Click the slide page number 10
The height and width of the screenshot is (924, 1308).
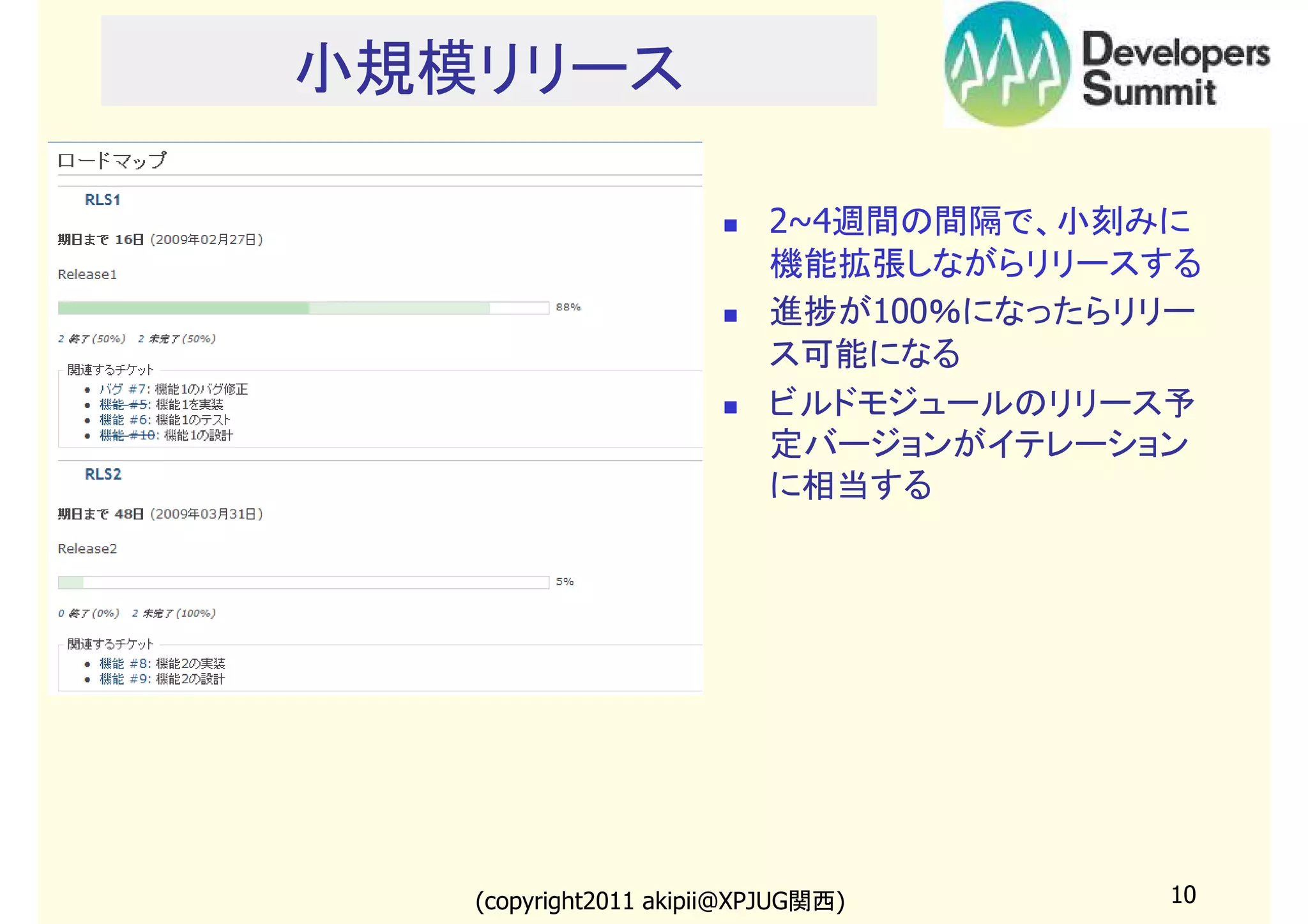point(1183,895)
